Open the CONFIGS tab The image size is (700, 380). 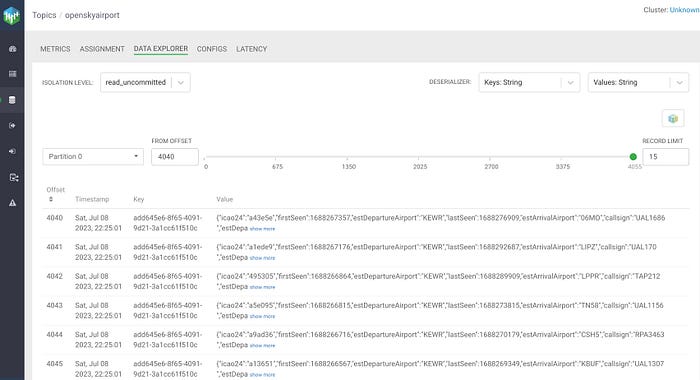[x=212, y=49]
